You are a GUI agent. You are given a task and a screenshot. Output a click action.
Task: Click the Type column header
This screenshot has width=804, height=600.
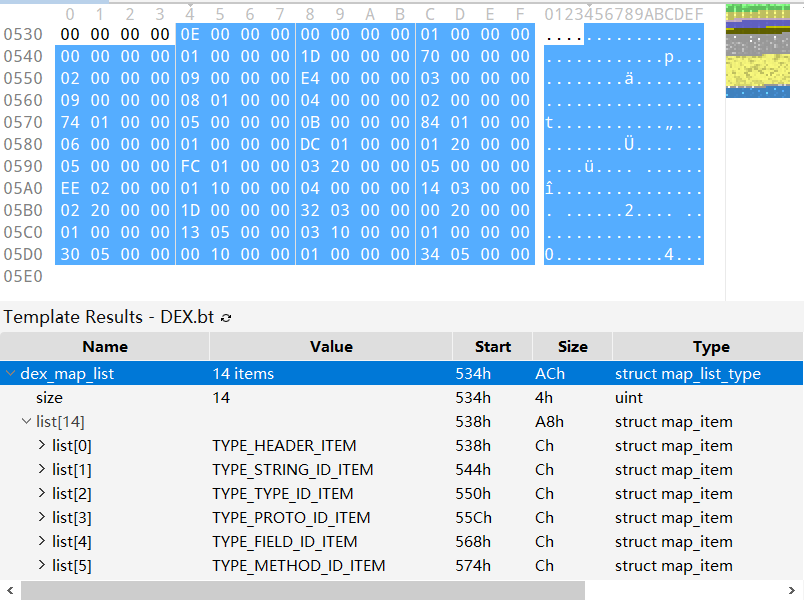(x=711, y=347)
